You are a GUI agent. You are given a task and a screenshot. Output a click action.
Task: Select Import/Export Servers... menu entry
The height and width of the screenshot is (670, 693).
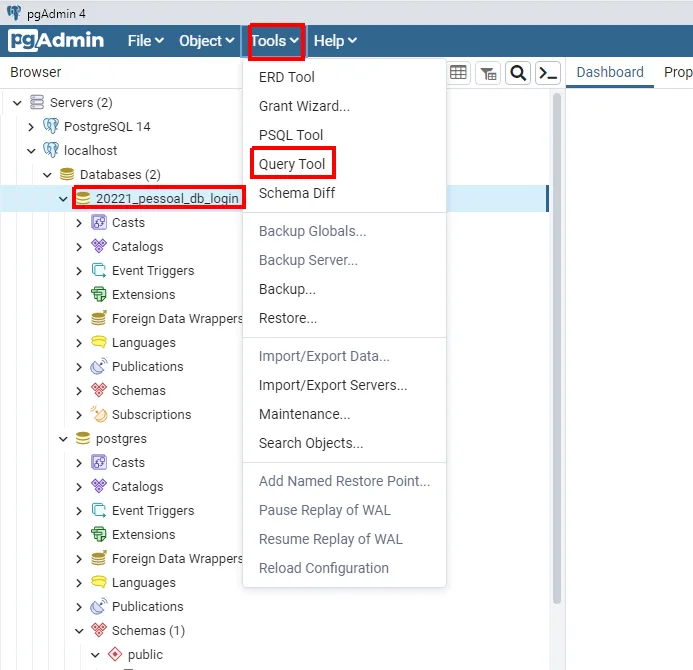[333, 385]
